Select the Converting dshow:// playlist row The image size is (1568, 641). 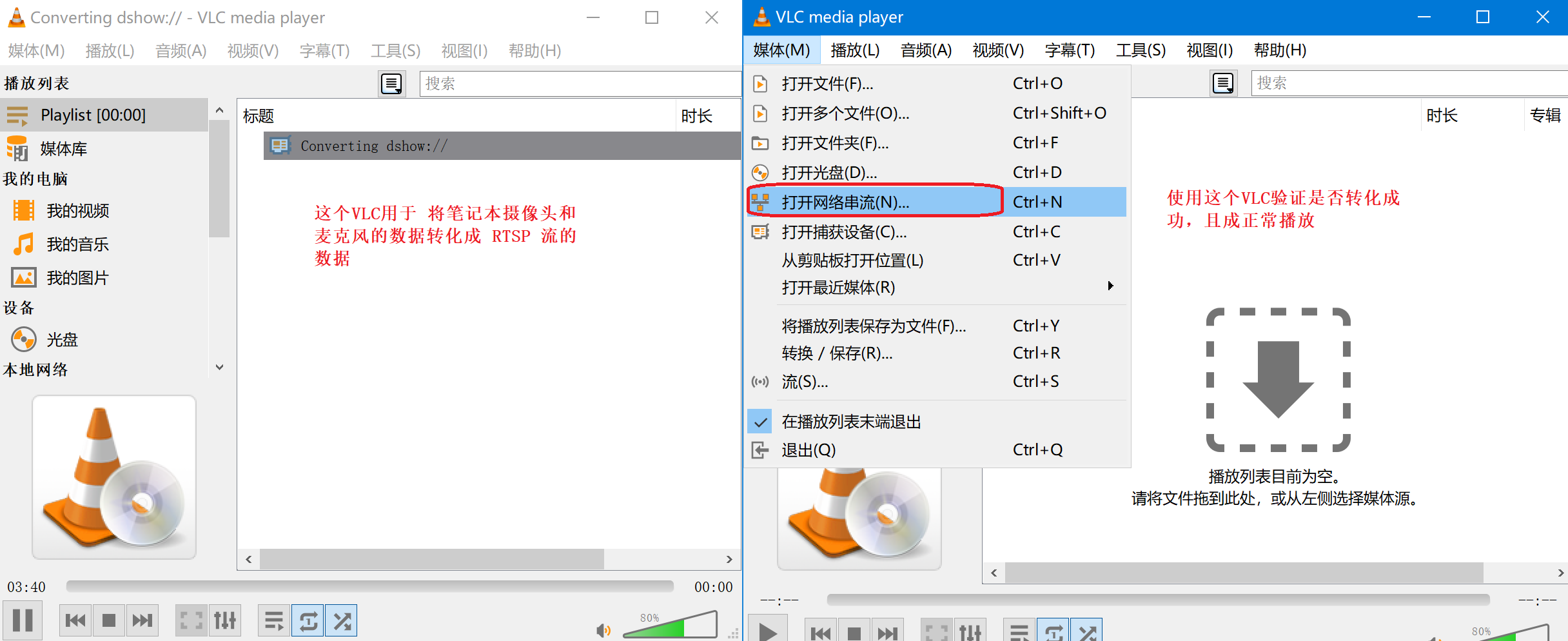502,146
